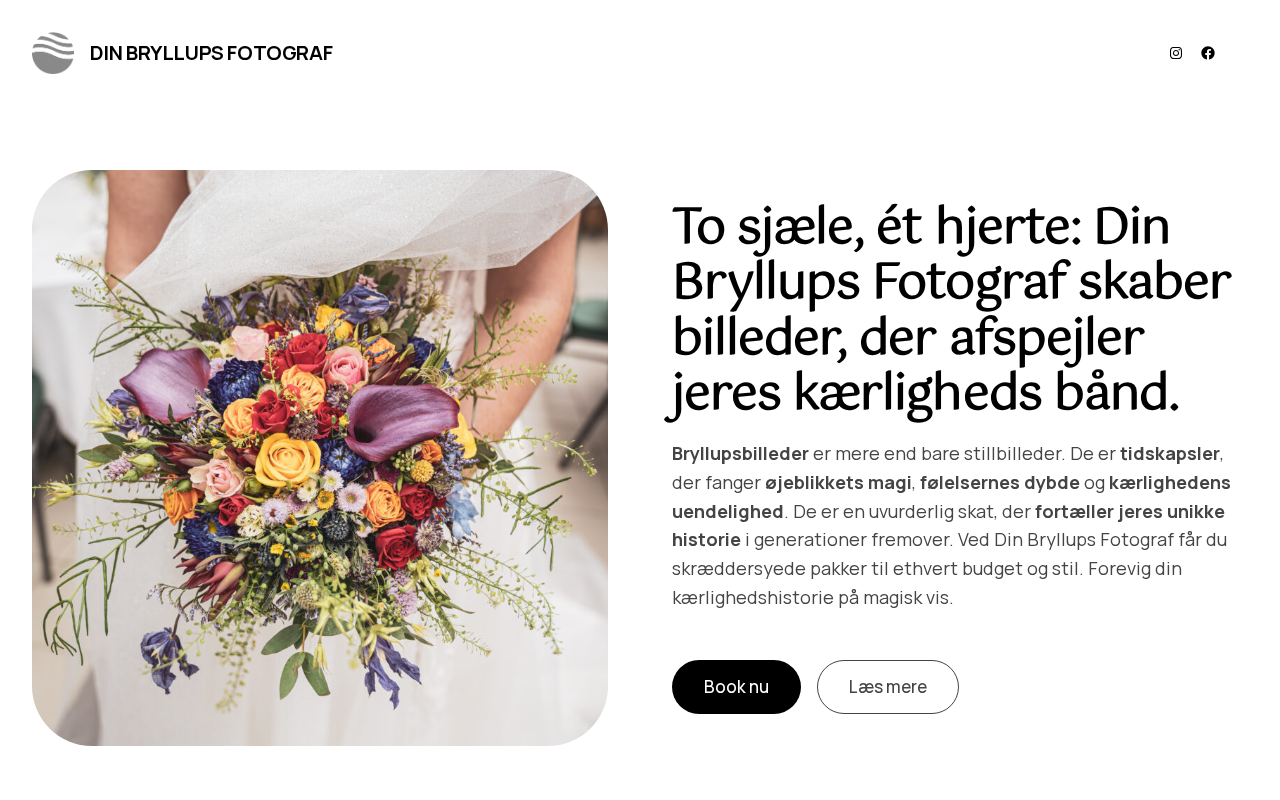This screenshot has height=800, width=1280.
Task: Click the bold word Bryllupsbilleder
Action: point(740,453)
